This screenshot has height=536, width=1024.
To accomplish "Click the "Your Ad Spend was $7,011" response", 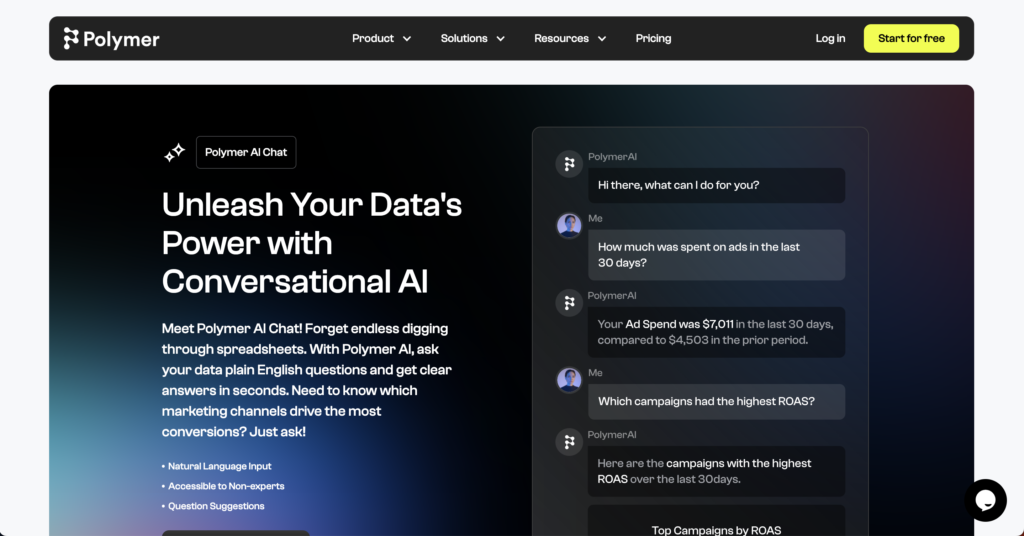I will pos(715,332).
